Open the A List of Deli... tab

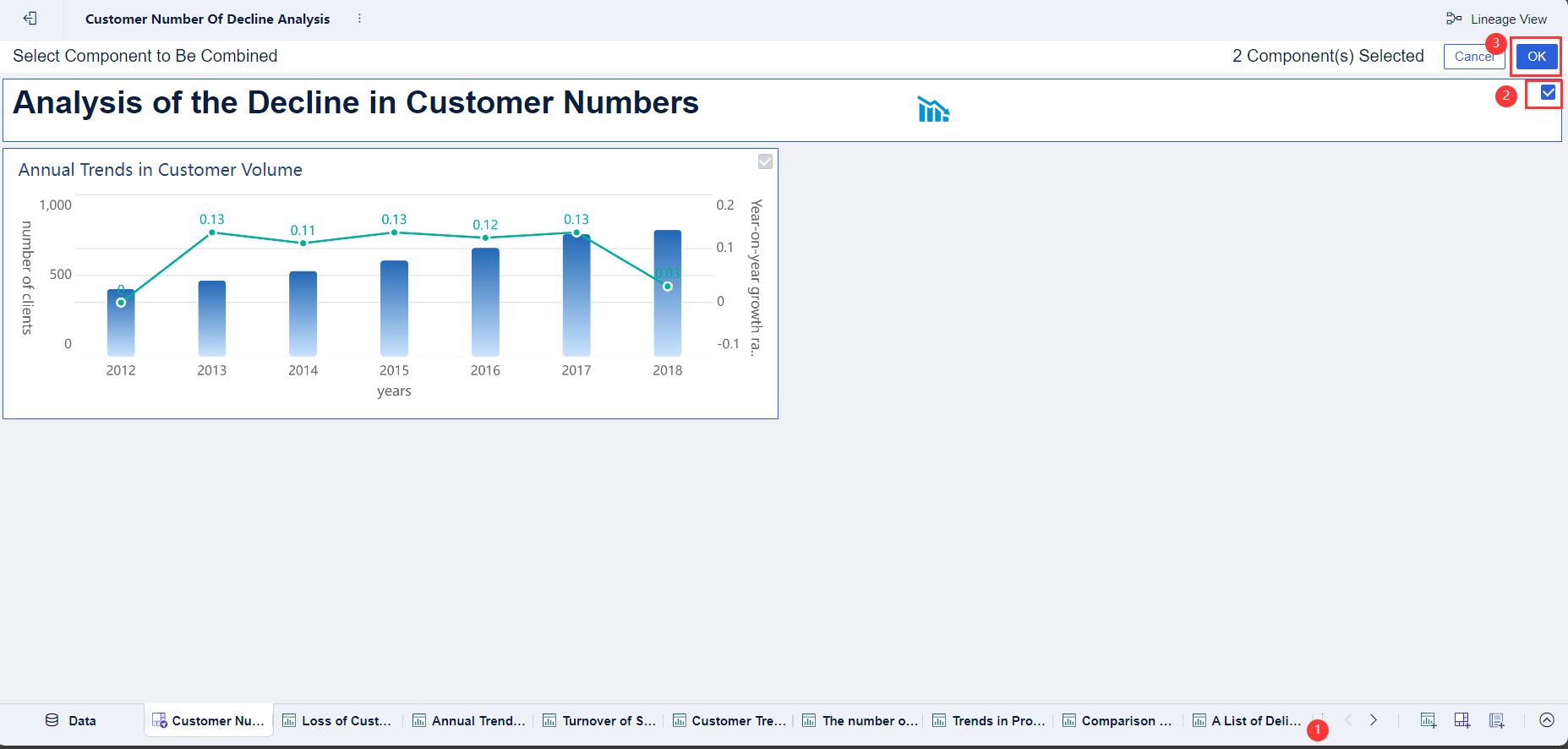[1247, 720]
